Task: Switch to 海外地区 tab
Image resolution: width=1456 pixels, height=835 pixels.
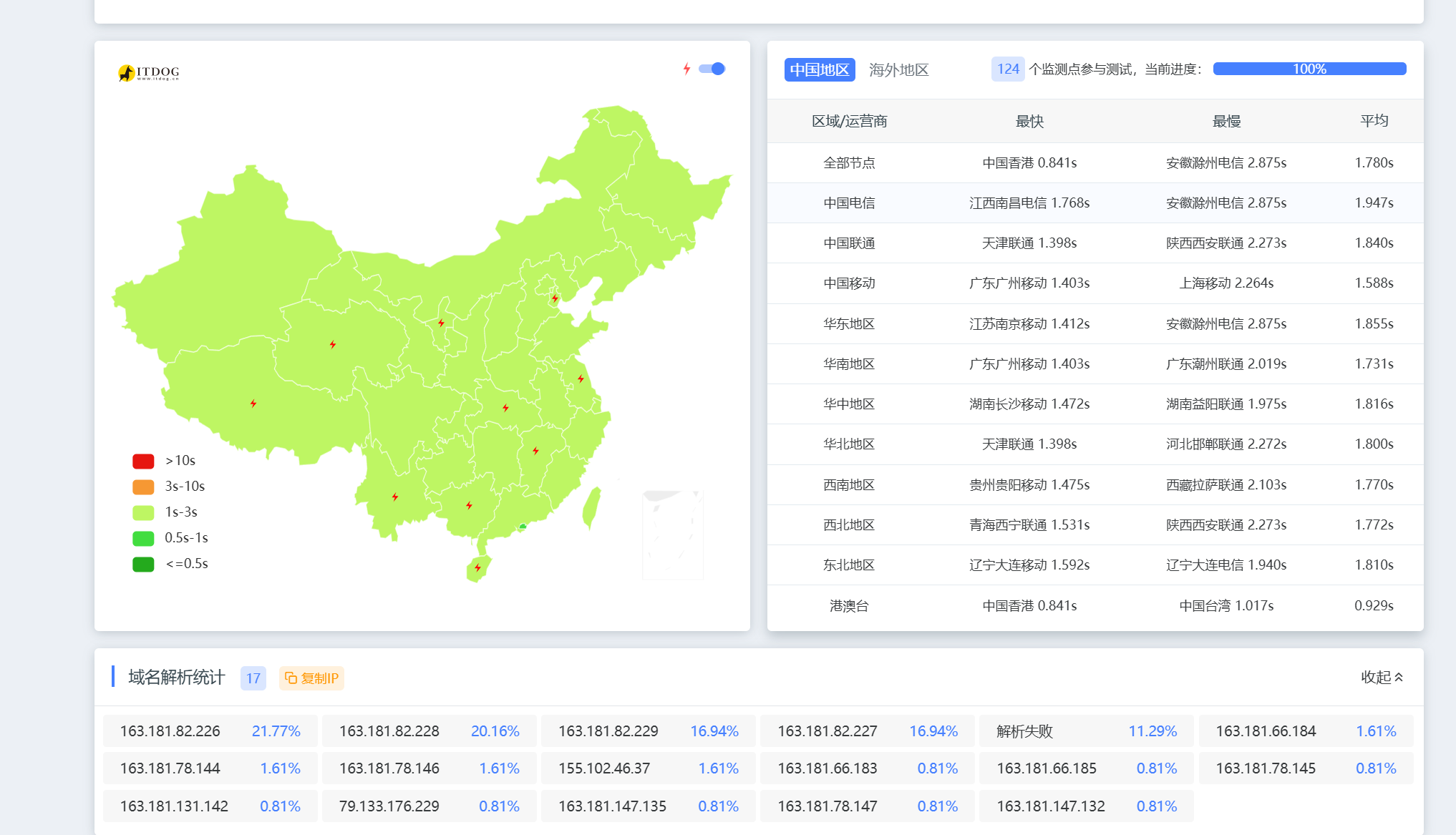Action: click(x=898, y=69)
